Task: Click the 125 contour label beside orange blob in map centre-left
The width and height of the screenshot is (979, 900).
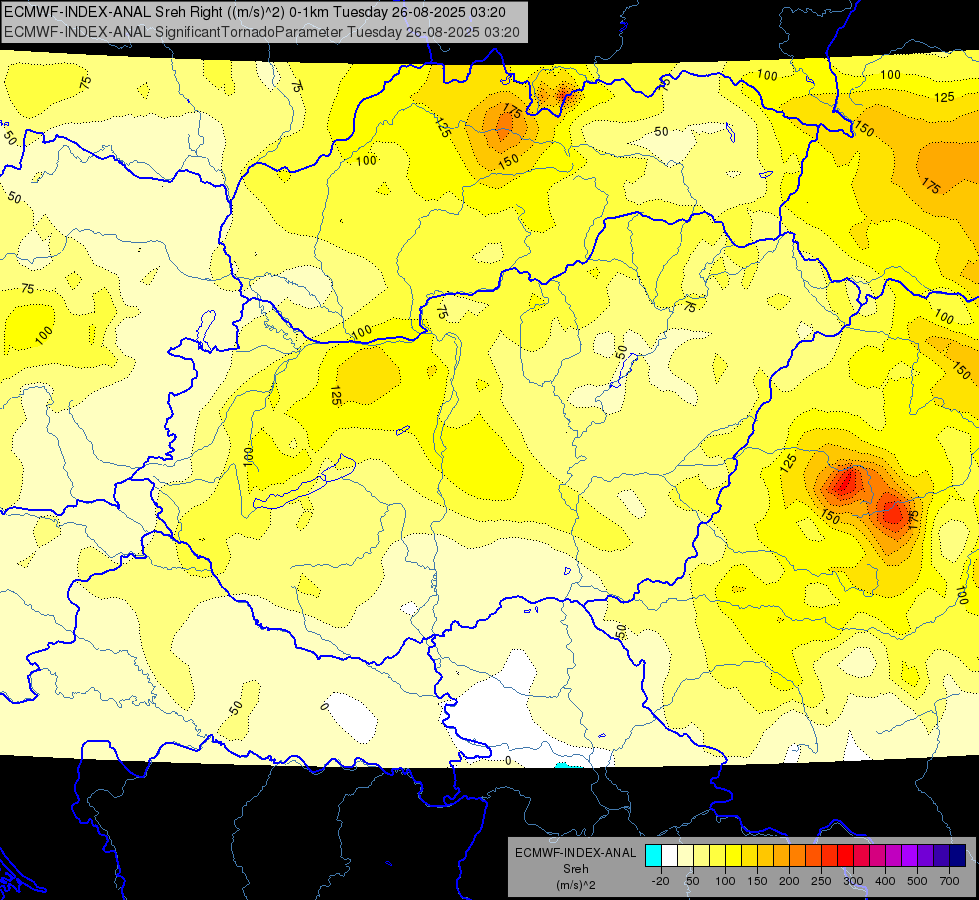Action: pos(335,396)
